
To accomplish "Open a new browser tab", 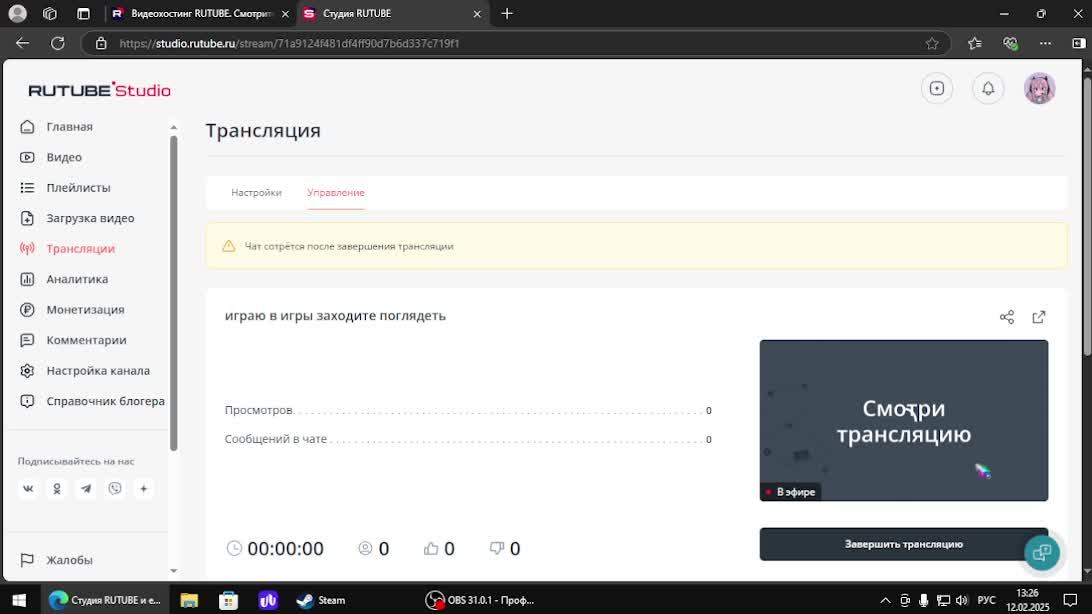I will coord(507,13).
